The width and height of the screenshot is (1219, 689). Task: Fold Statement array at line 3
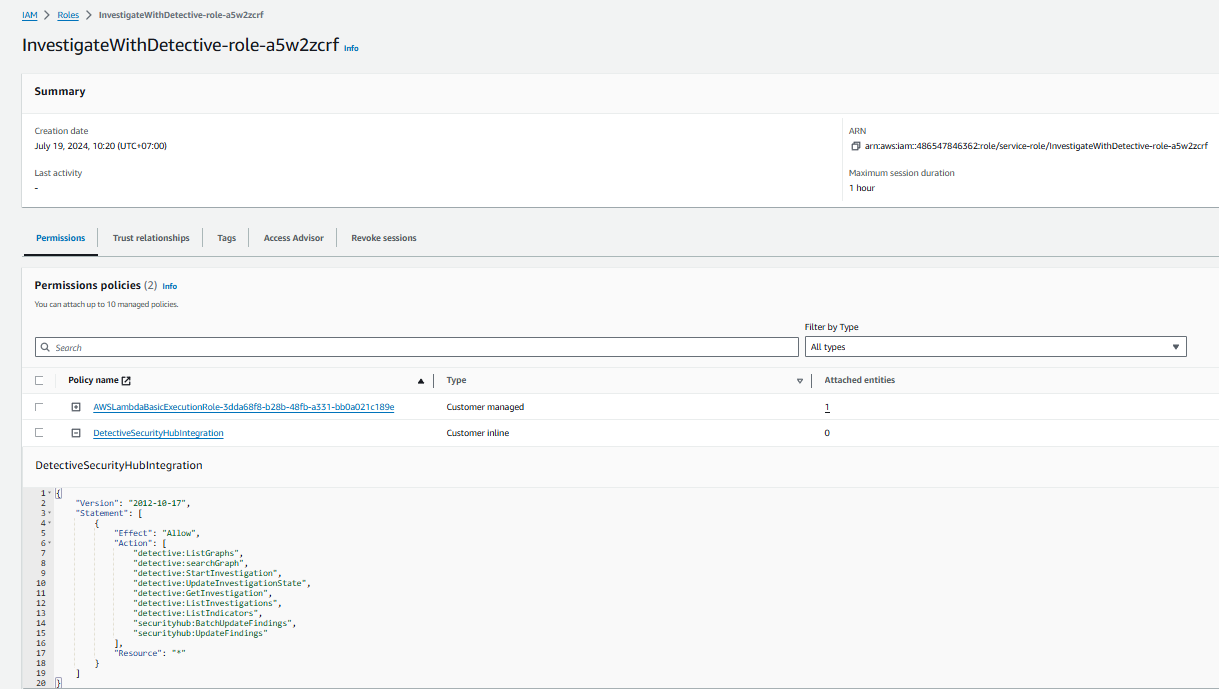(x=48, y=513)
